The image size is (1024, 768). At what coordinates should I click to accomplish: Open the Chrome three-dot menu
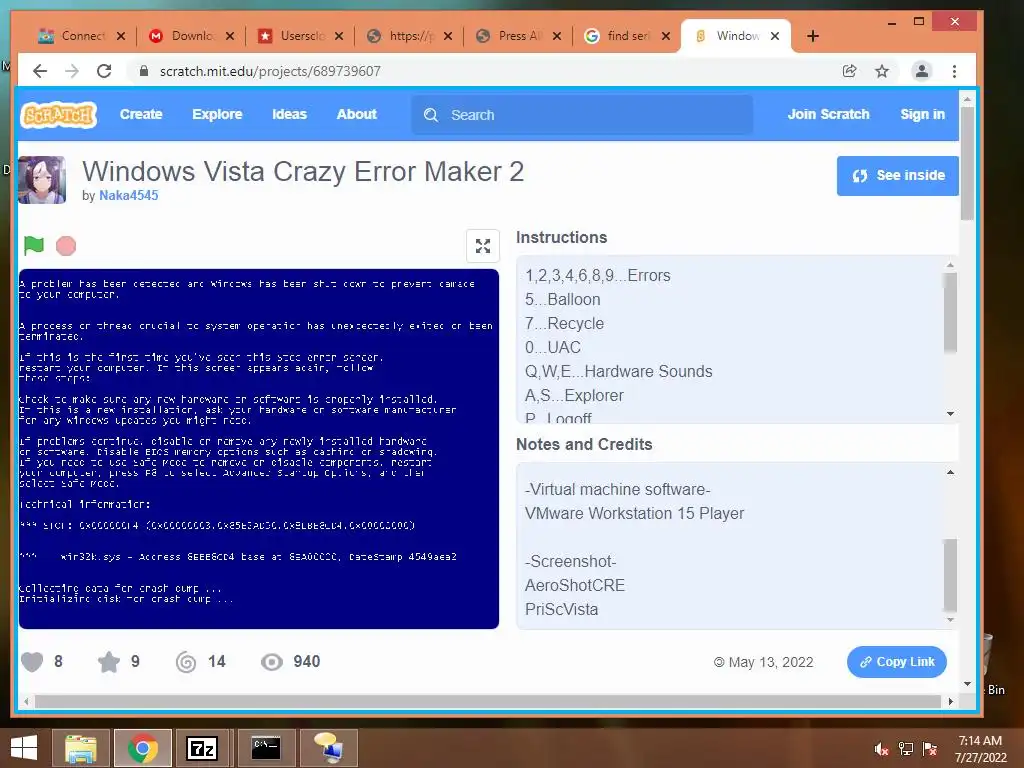coord(954,71)
